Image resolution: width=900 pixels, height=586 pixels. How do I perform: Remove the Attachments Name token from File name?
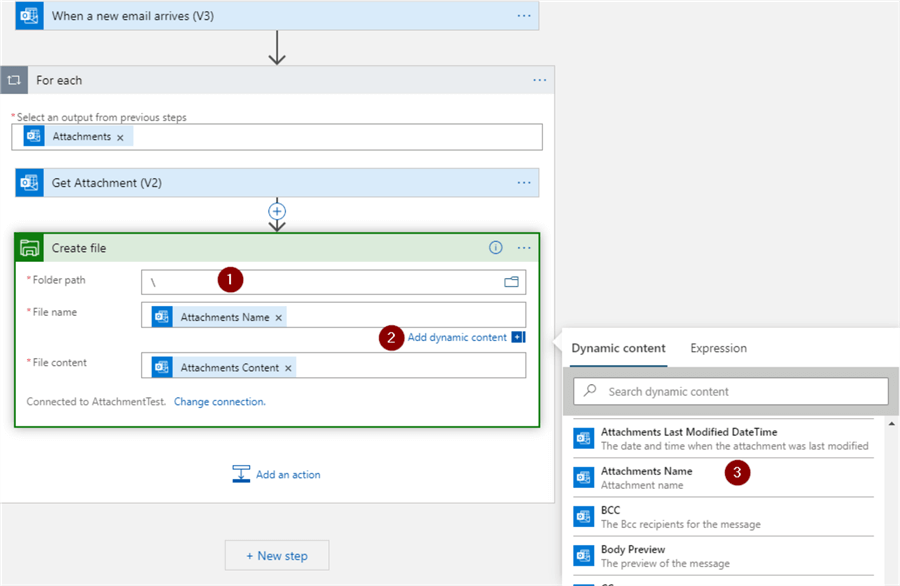point(279,317)
